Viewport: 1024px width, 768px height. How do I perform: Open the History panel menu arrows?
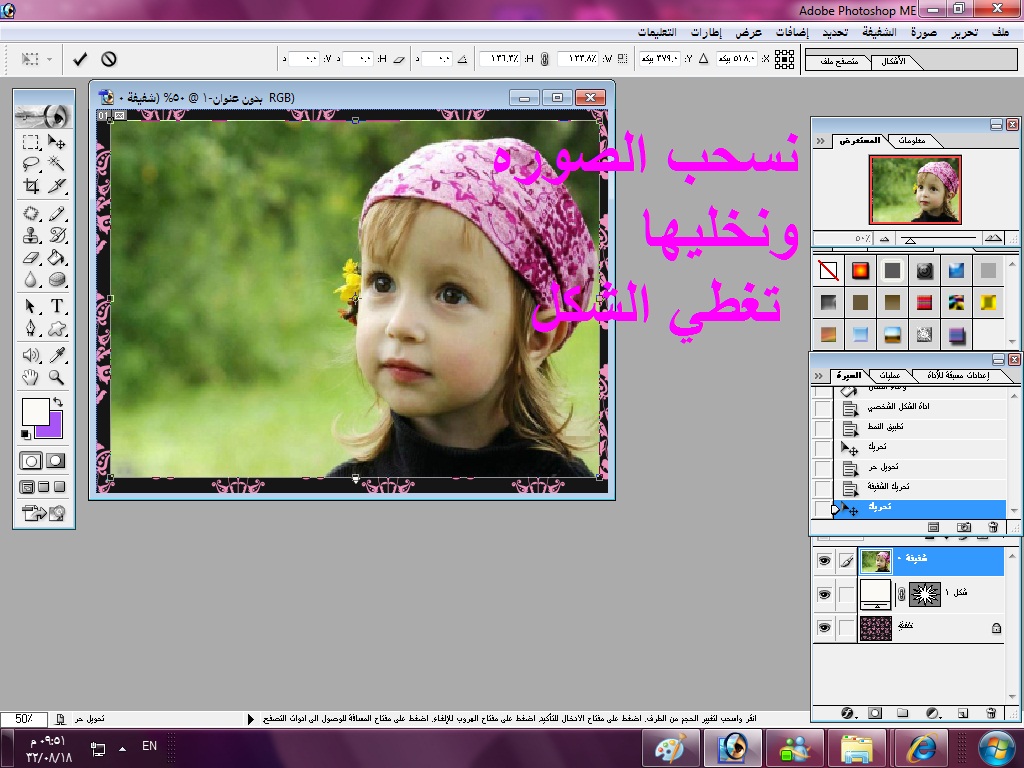click(818, 376)
